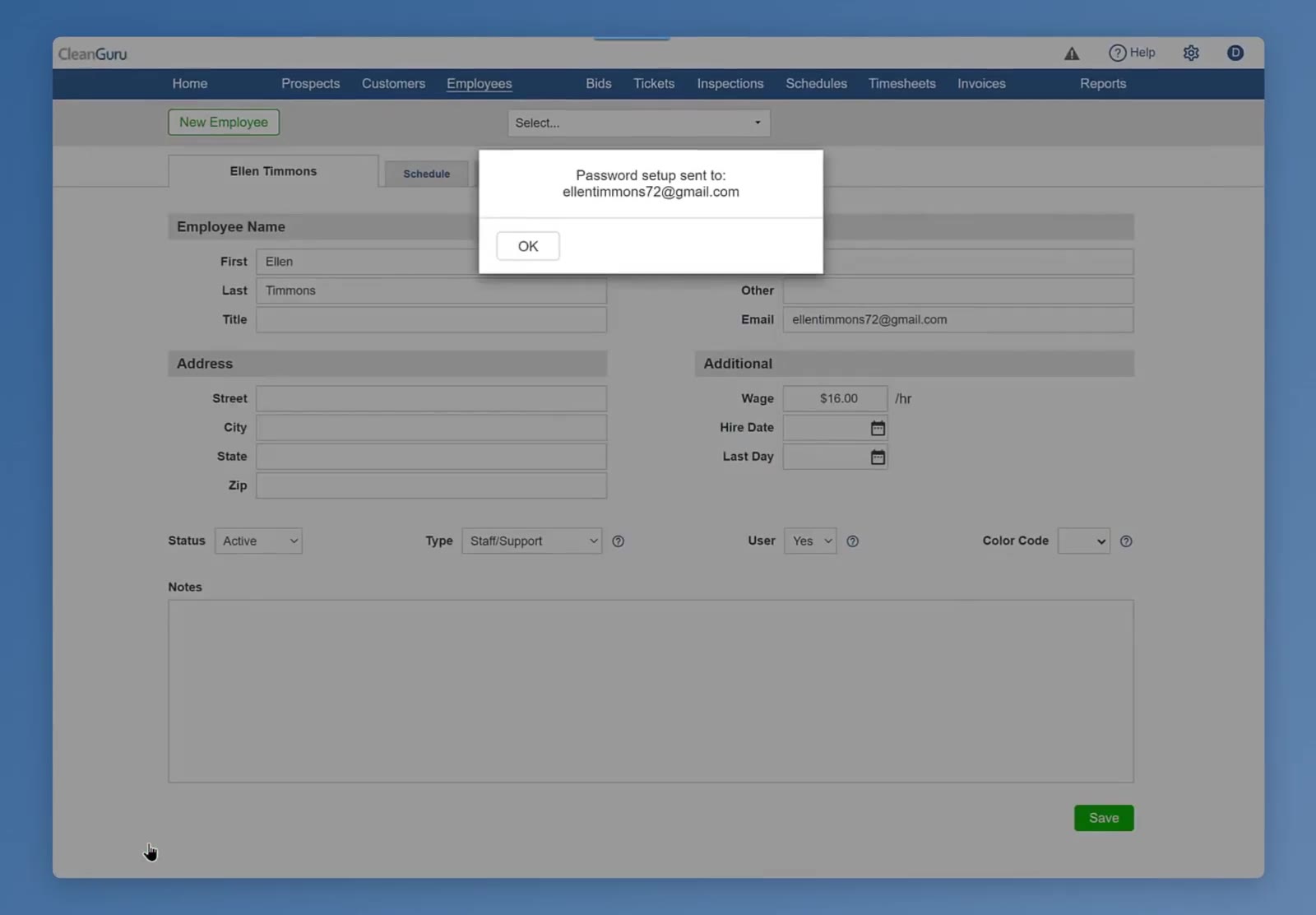The height and width of the screenshot is (915, 1316).
Task: Open the Tickets menu item
Action: click(x=654, y=84)
